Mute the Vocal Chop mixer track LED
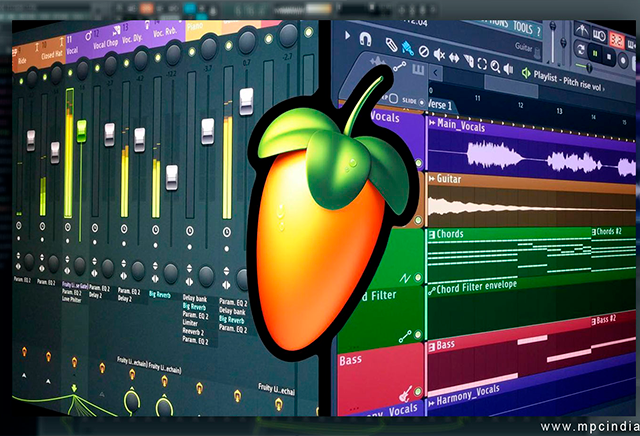The height and width of the screenshot is (436, 640). (x=97, y=67)
